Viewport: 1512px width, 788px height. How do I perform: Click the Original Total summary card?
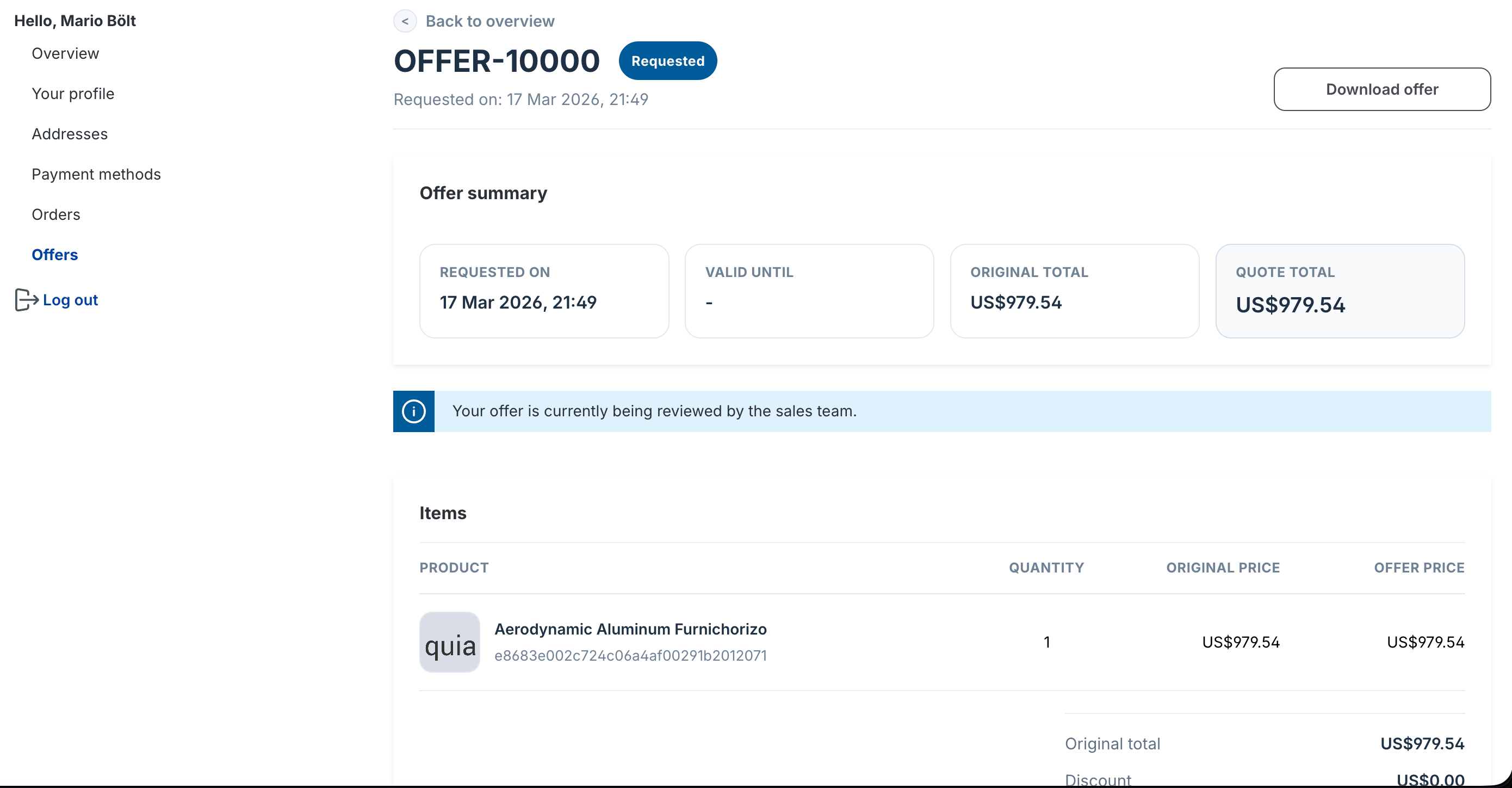click(1074, 291)
